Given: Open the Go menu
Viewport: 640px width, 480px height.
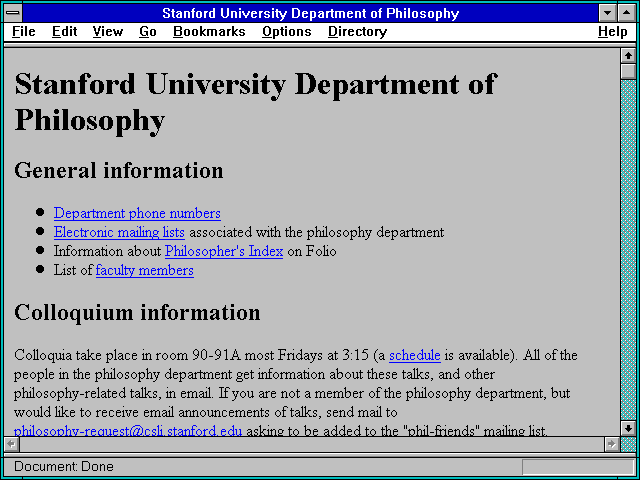Looking at the screenshot, I should [x=148, y=31].
